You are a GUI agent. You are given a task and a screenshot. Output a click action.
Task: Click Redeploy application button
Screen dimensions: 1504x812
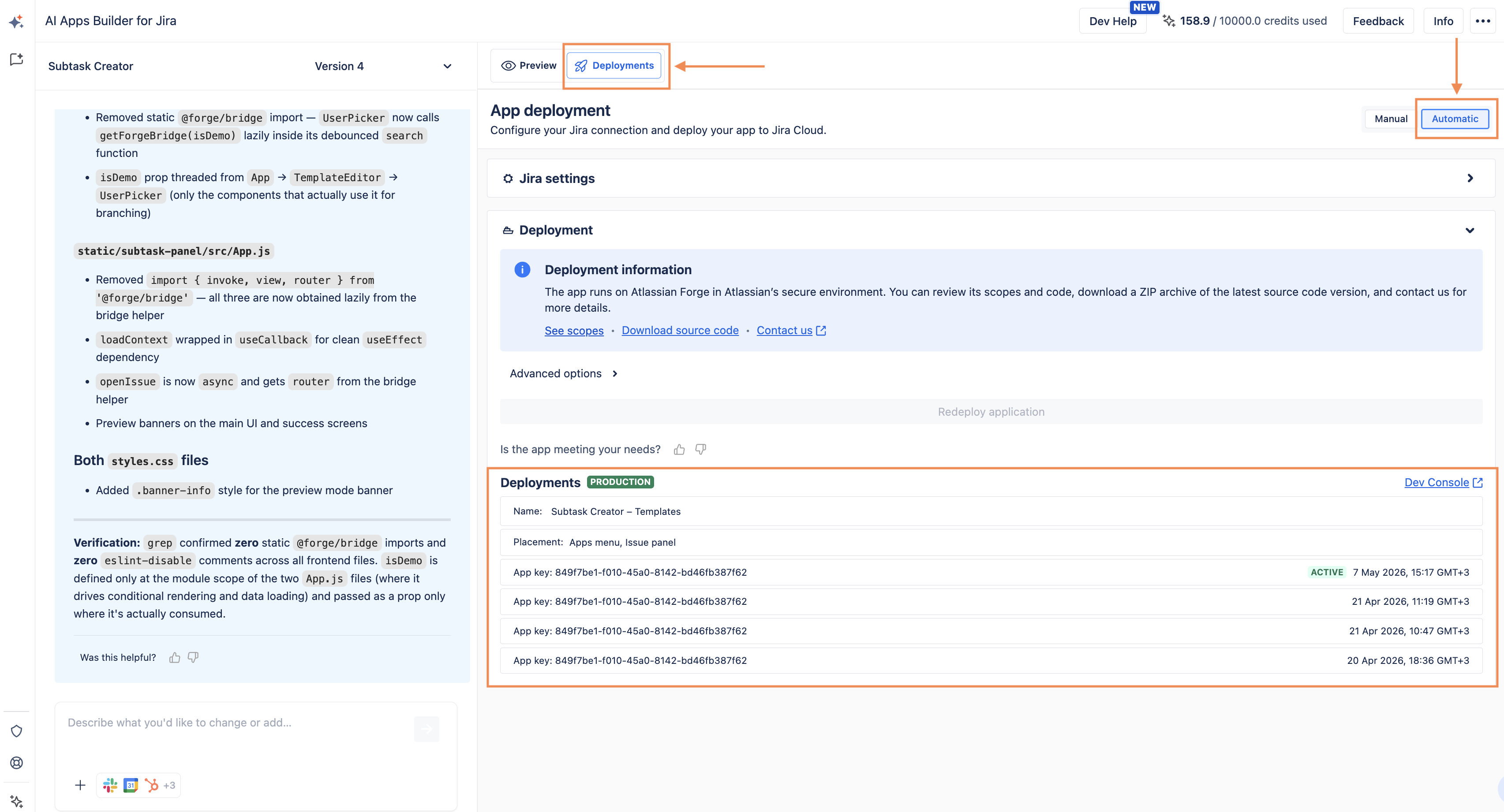[x=991, y=412]
